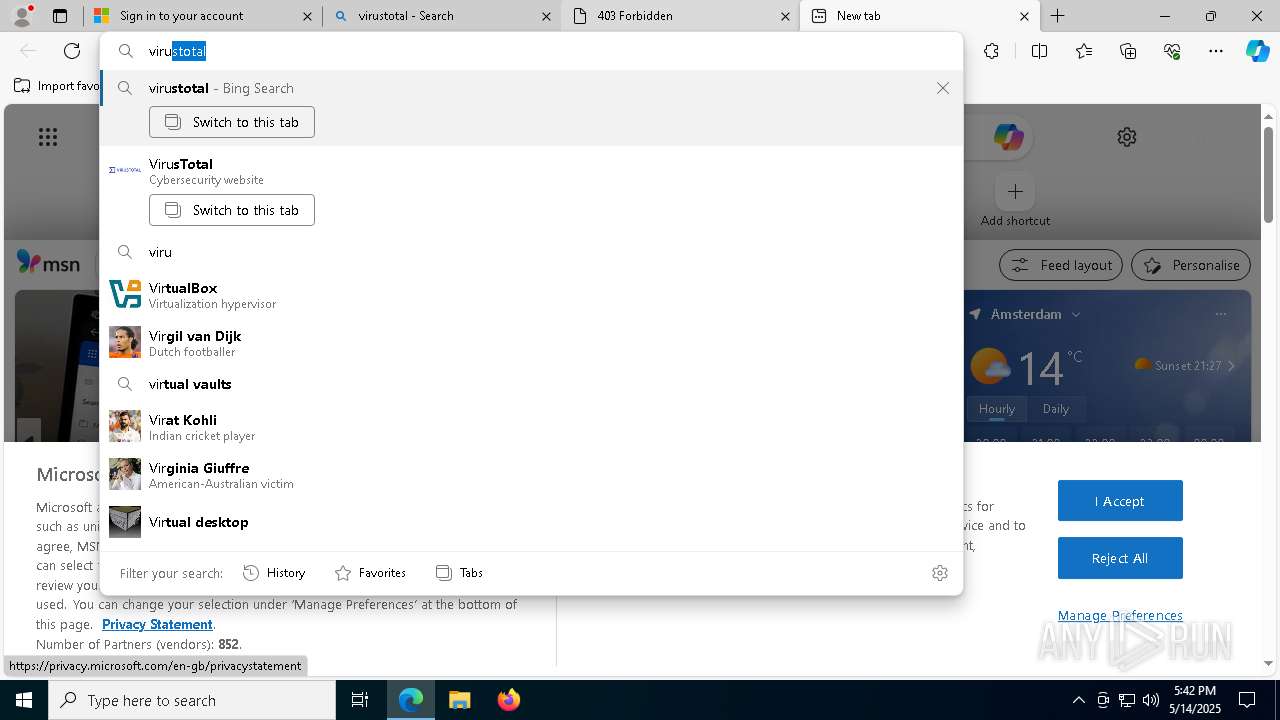Close the virustotal - Search tab

point(546,16)
